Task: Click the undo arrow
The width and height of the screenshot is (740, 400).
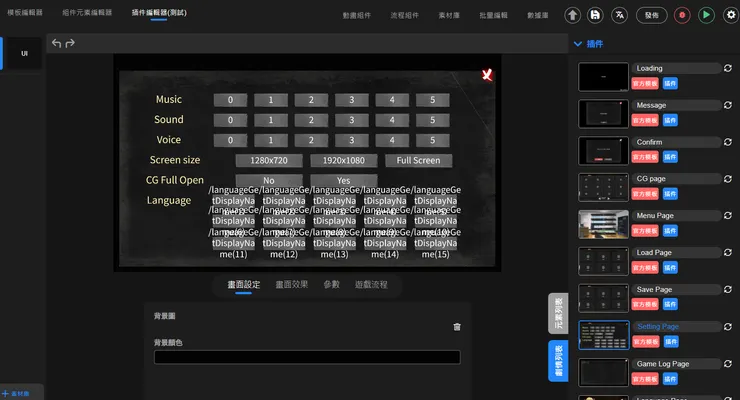Action: pyautogui.click(x=57, y=43)
